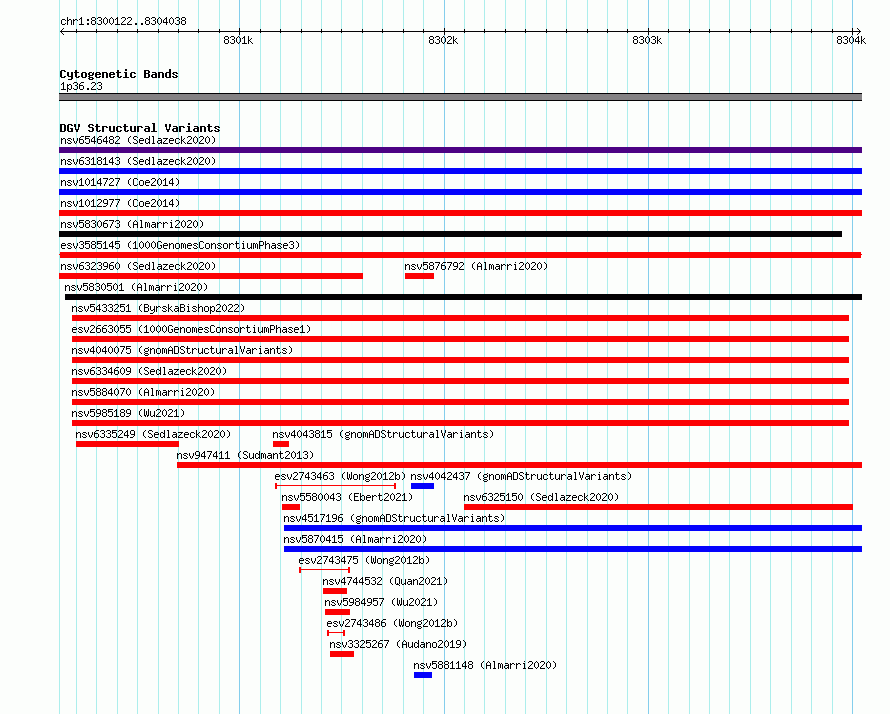
Task: Click the blue bar beneath nsv4042437
Action: 422,486
